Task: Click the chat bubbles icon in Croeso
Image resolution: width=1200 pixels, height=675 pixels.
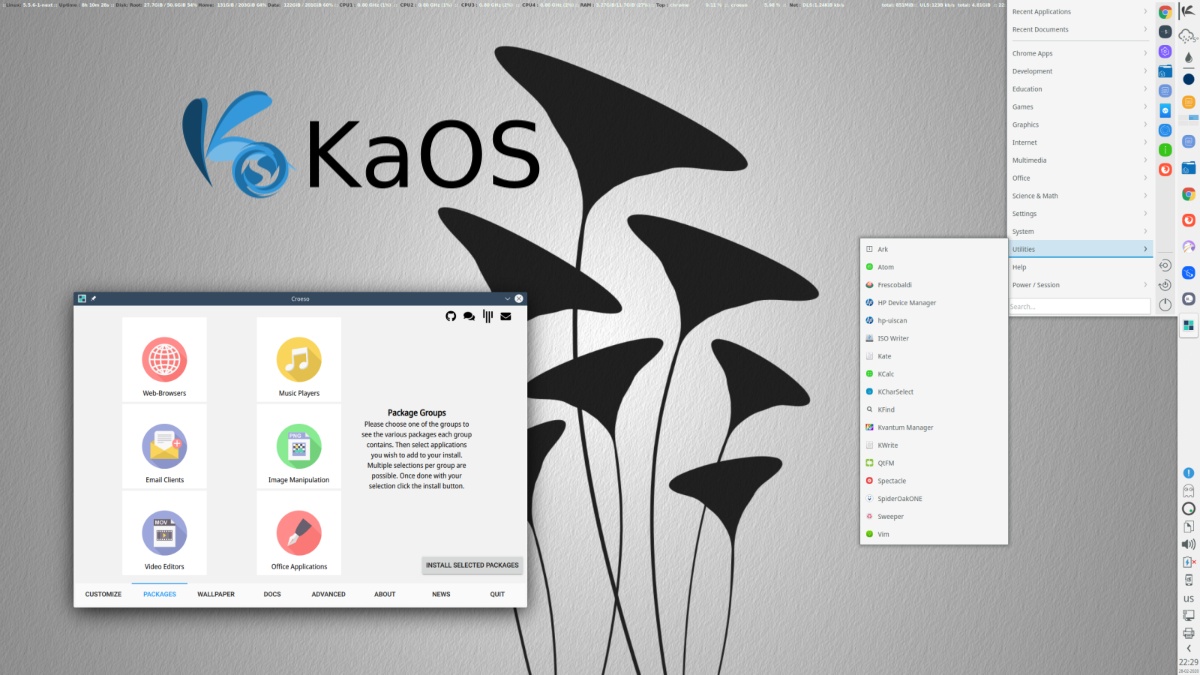Action: pyautogui.click(x=469, y=316)
